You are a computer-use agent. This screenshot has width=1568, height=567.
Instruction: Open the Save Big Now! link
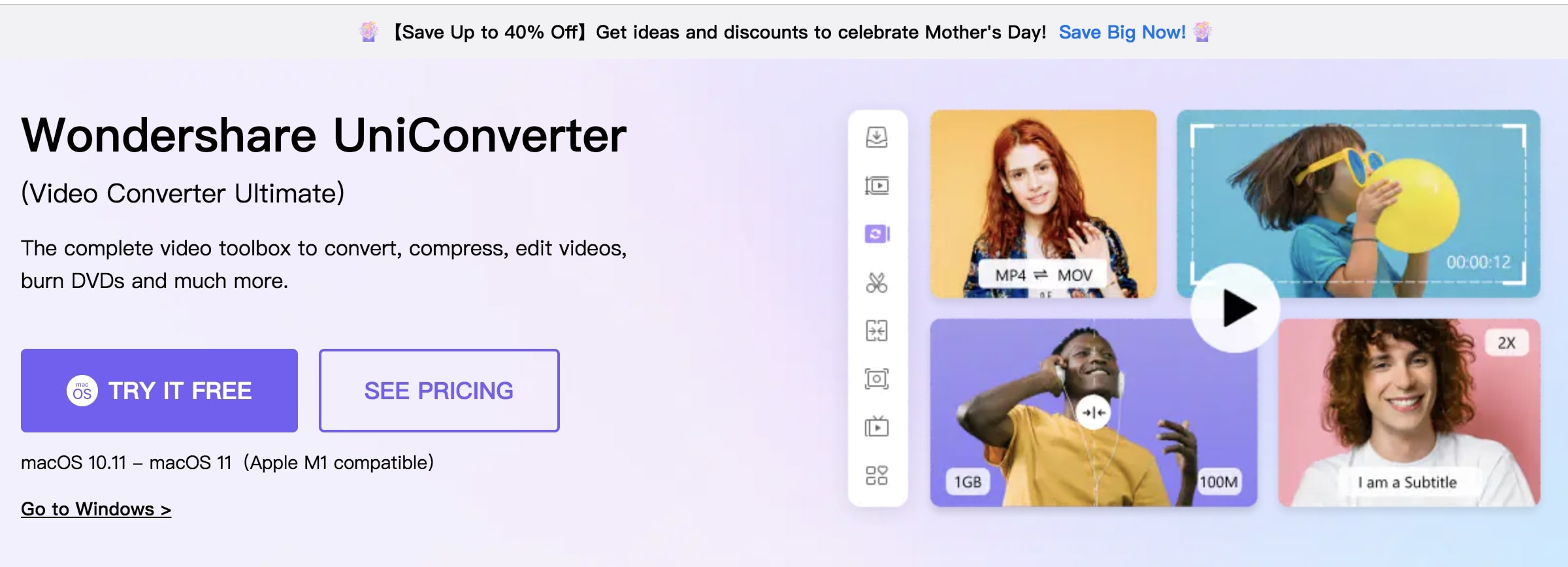(x=1122, y=32)
